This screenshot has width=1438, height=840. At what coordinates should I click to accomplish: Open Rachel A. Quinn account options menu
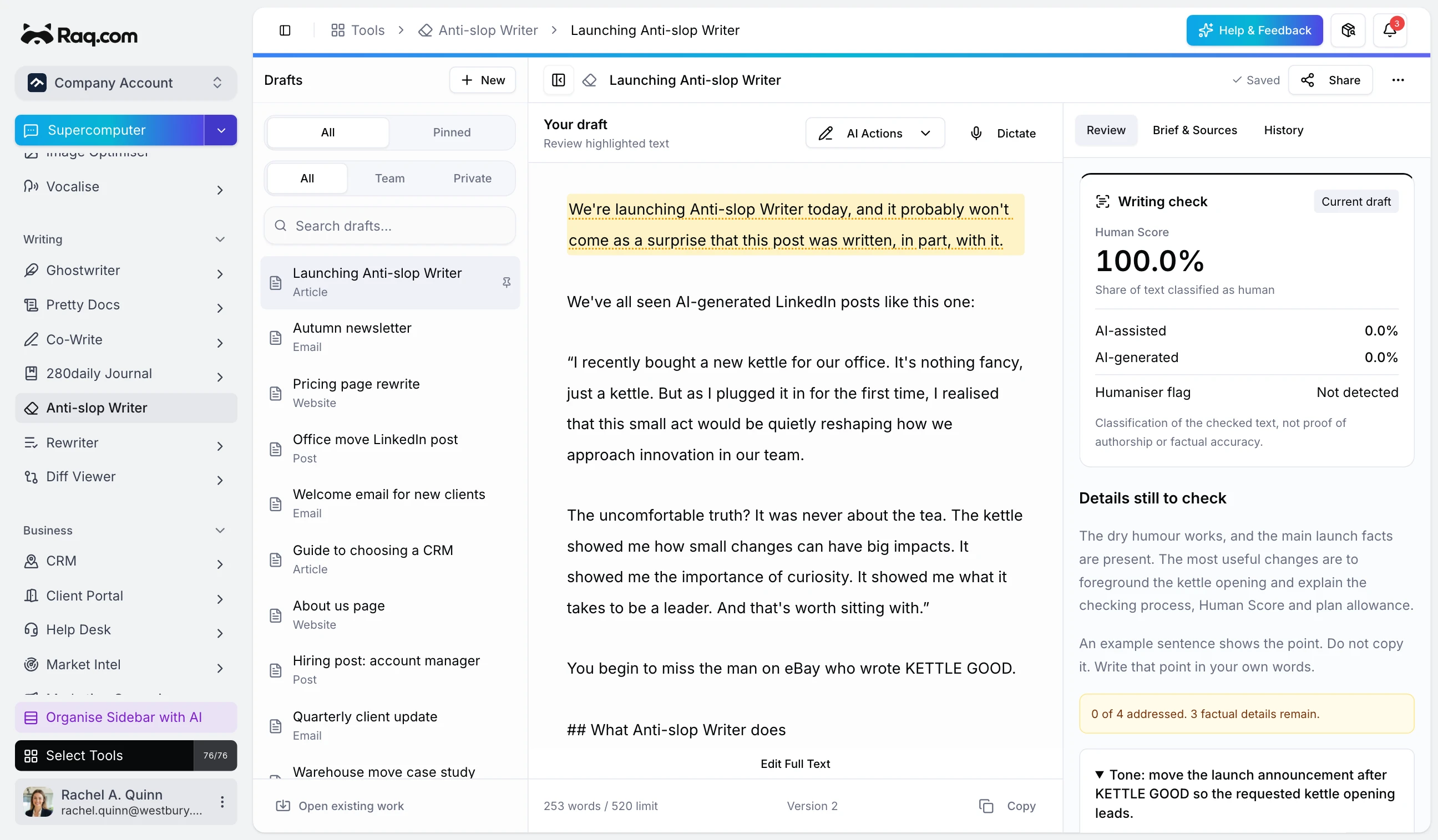tap(222, 802)
